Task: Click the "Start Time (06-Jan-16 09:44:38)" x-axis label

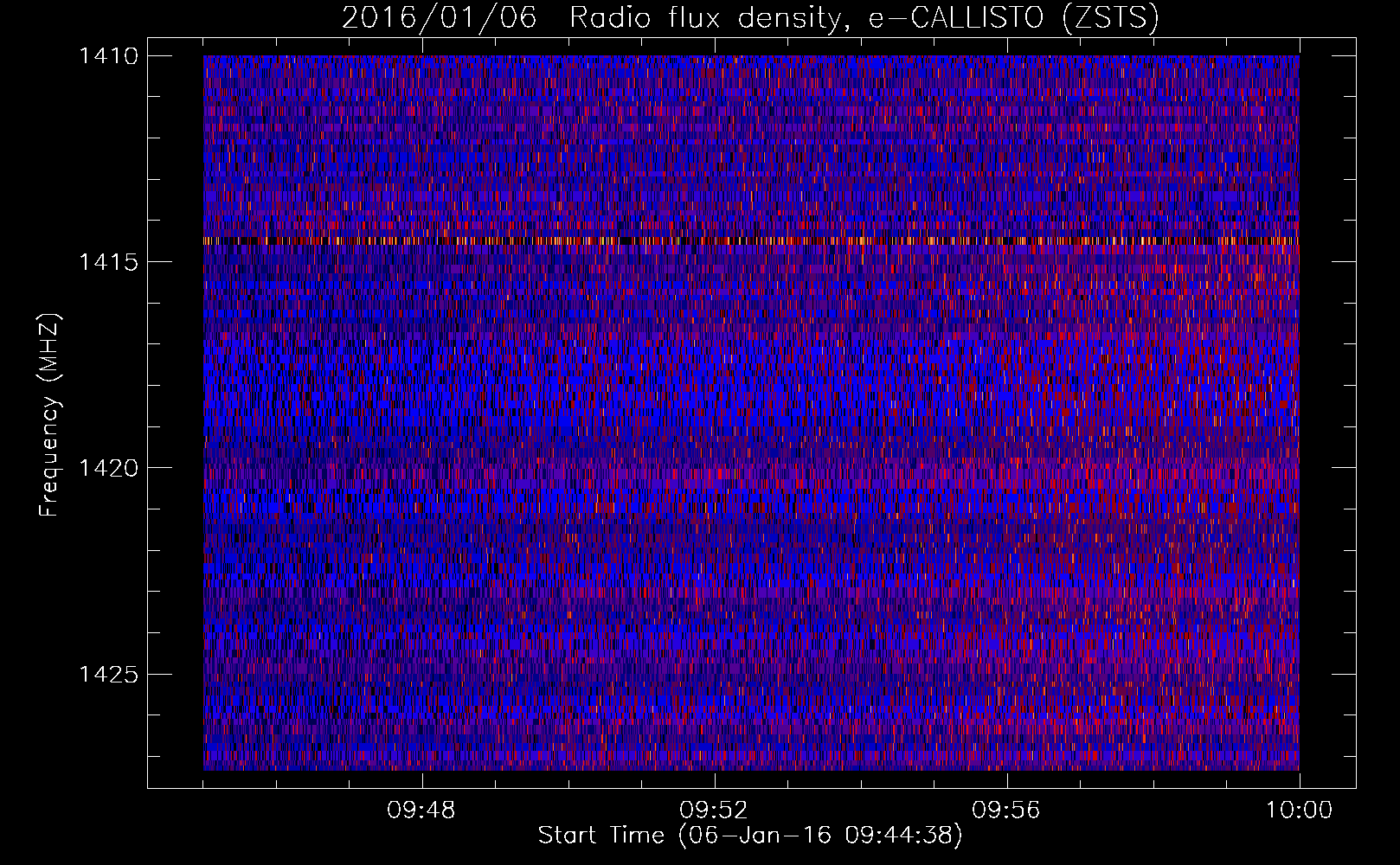Action: point(750,836)
